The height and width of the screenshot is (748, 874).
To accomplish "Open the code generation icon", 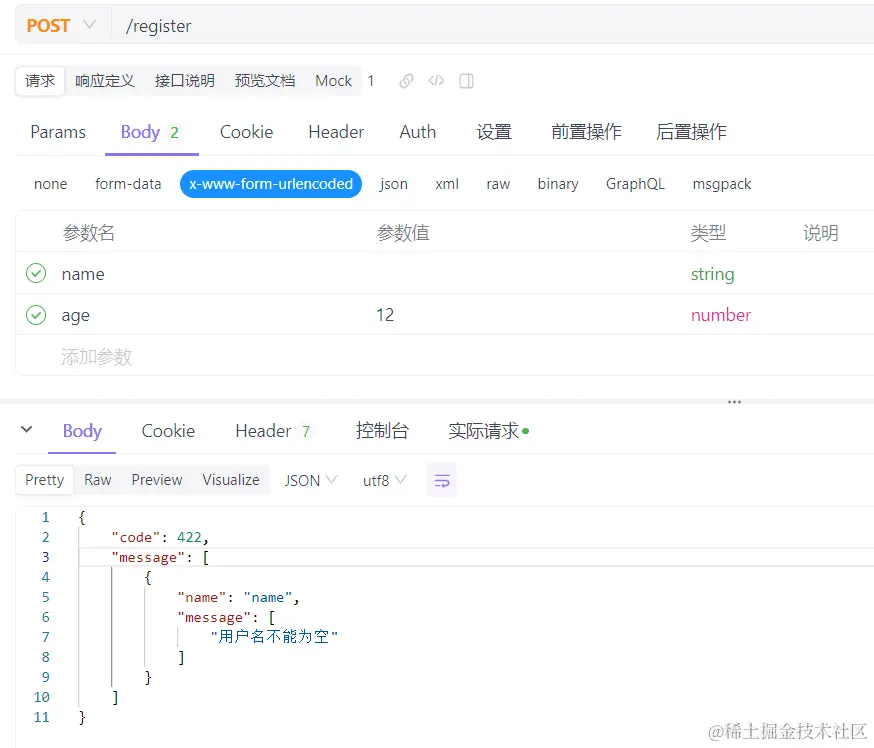I will tap(436, 81).
